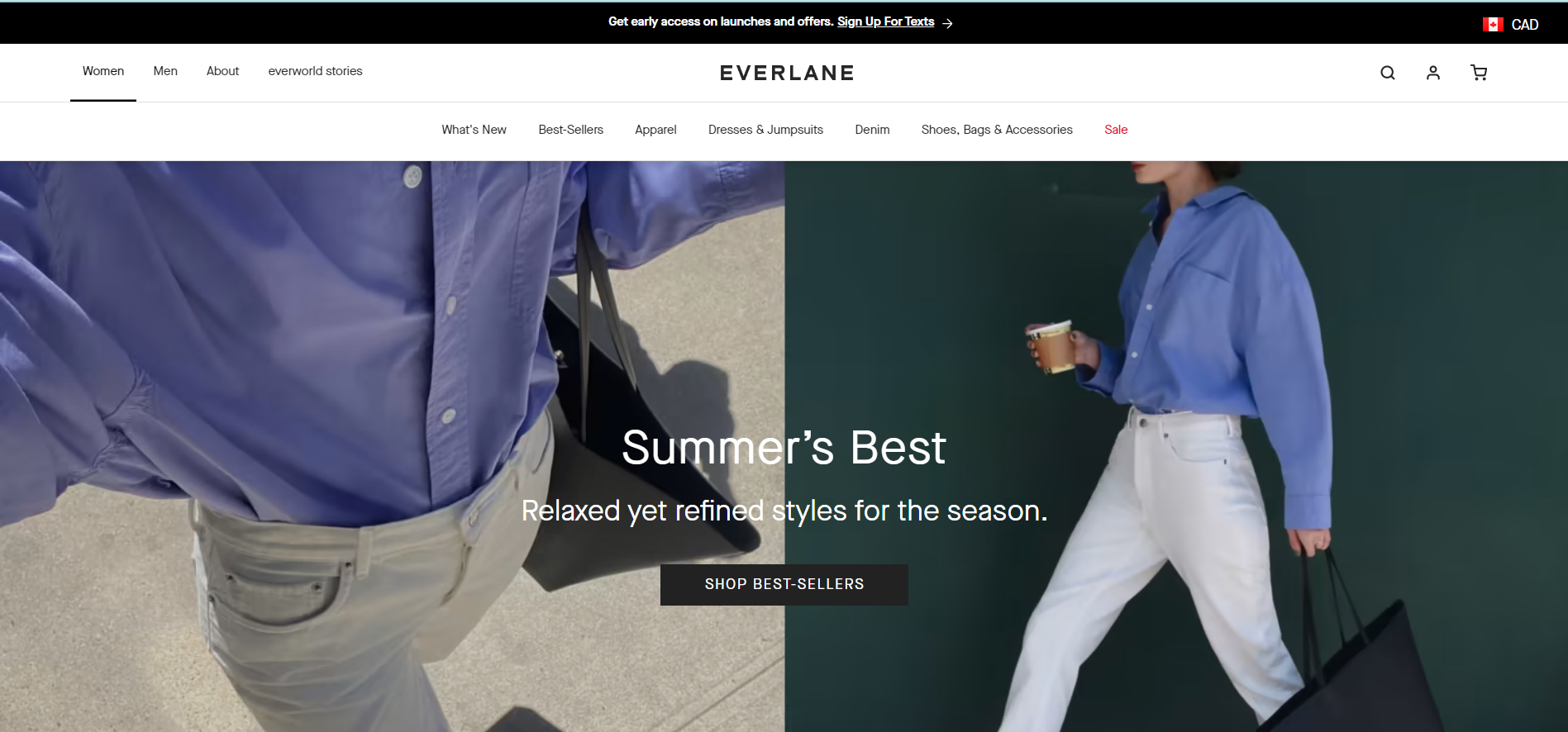This screenshot has width=1568, height=732.
Task: Open the red Sale link
Action: [x=1116, y=130]
